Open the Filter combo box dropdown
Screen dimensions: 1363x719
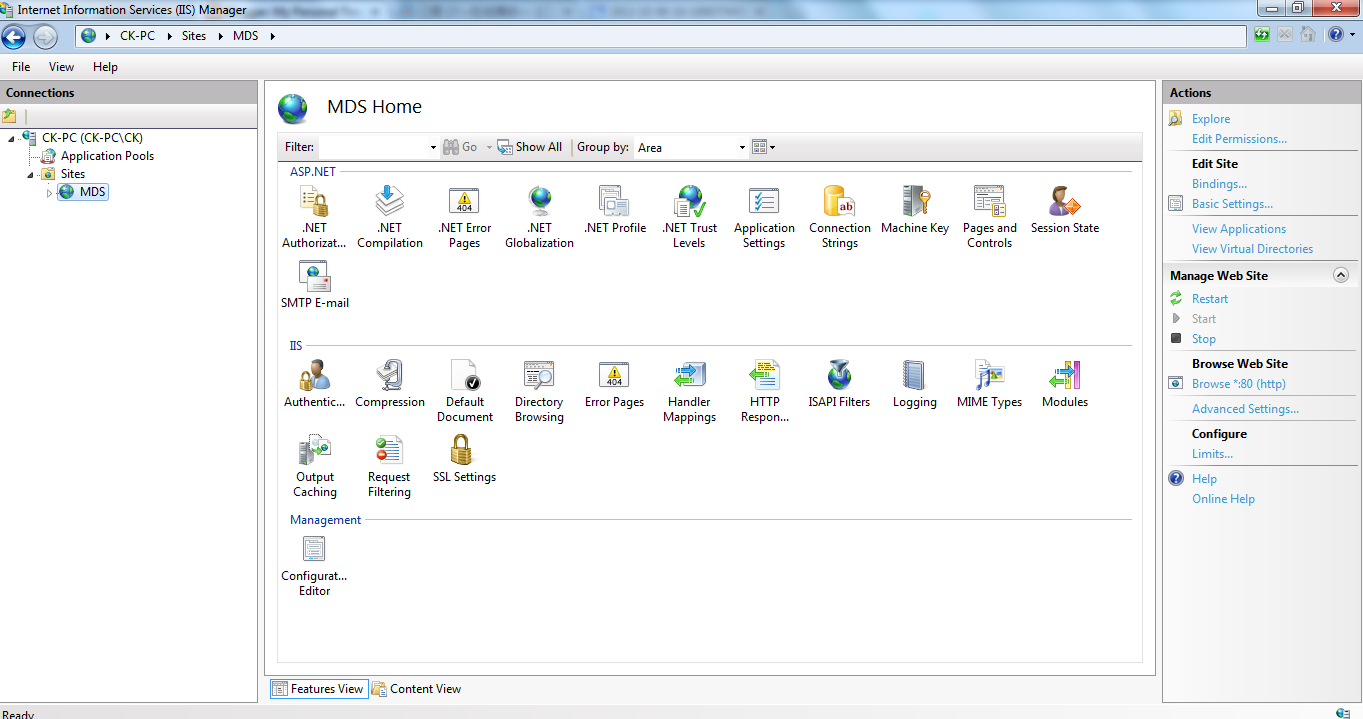click(433, 147)
